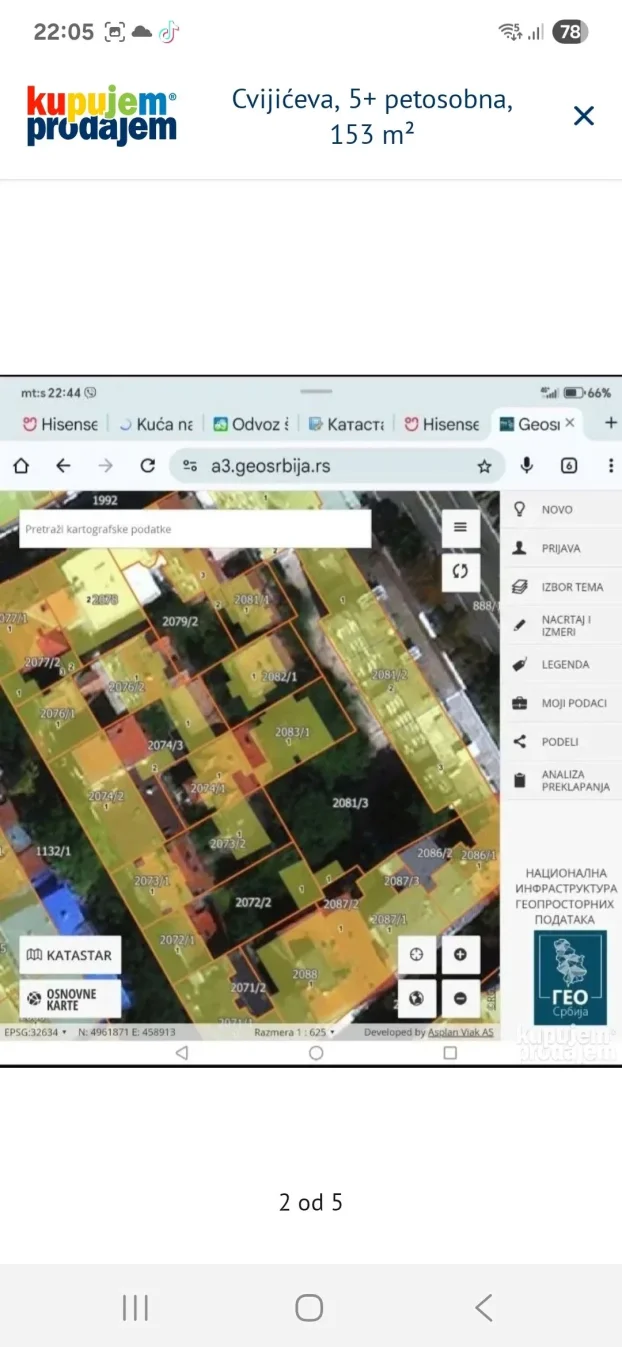The width and height of the screenshot is (622, 1347).
Task: Switch to the Odvoz tab
Action: click(251, 424)
